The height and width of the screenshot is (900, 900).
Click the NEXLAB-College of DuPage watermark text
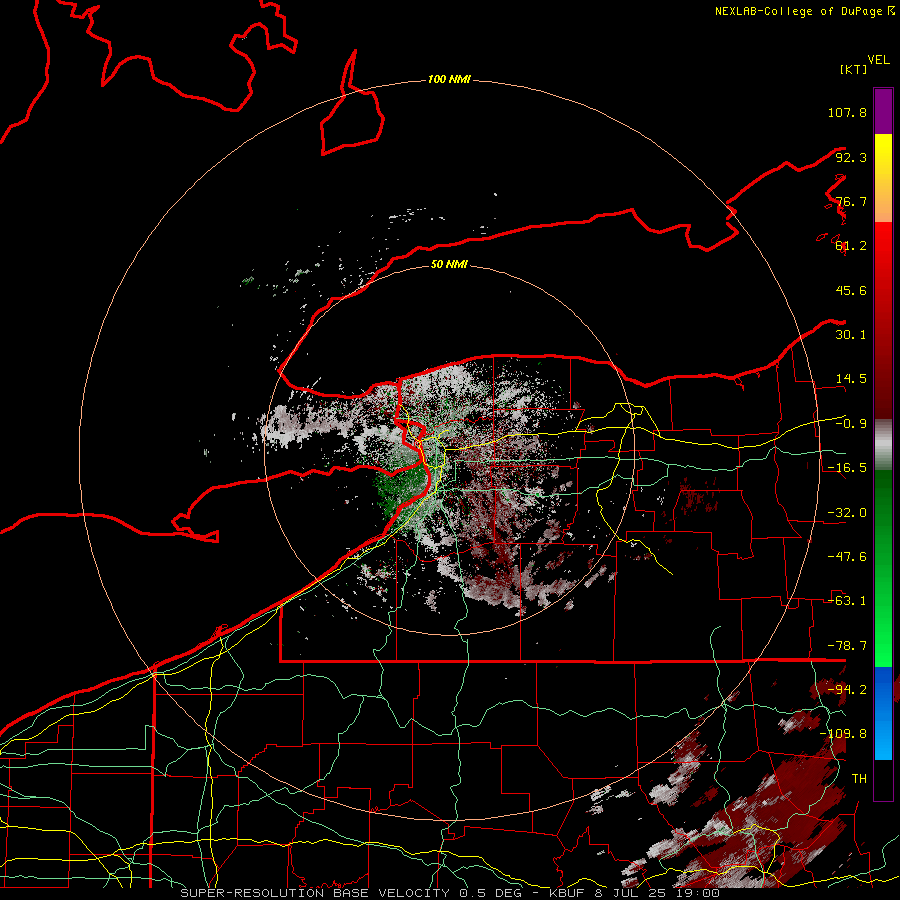pos(804,11)
